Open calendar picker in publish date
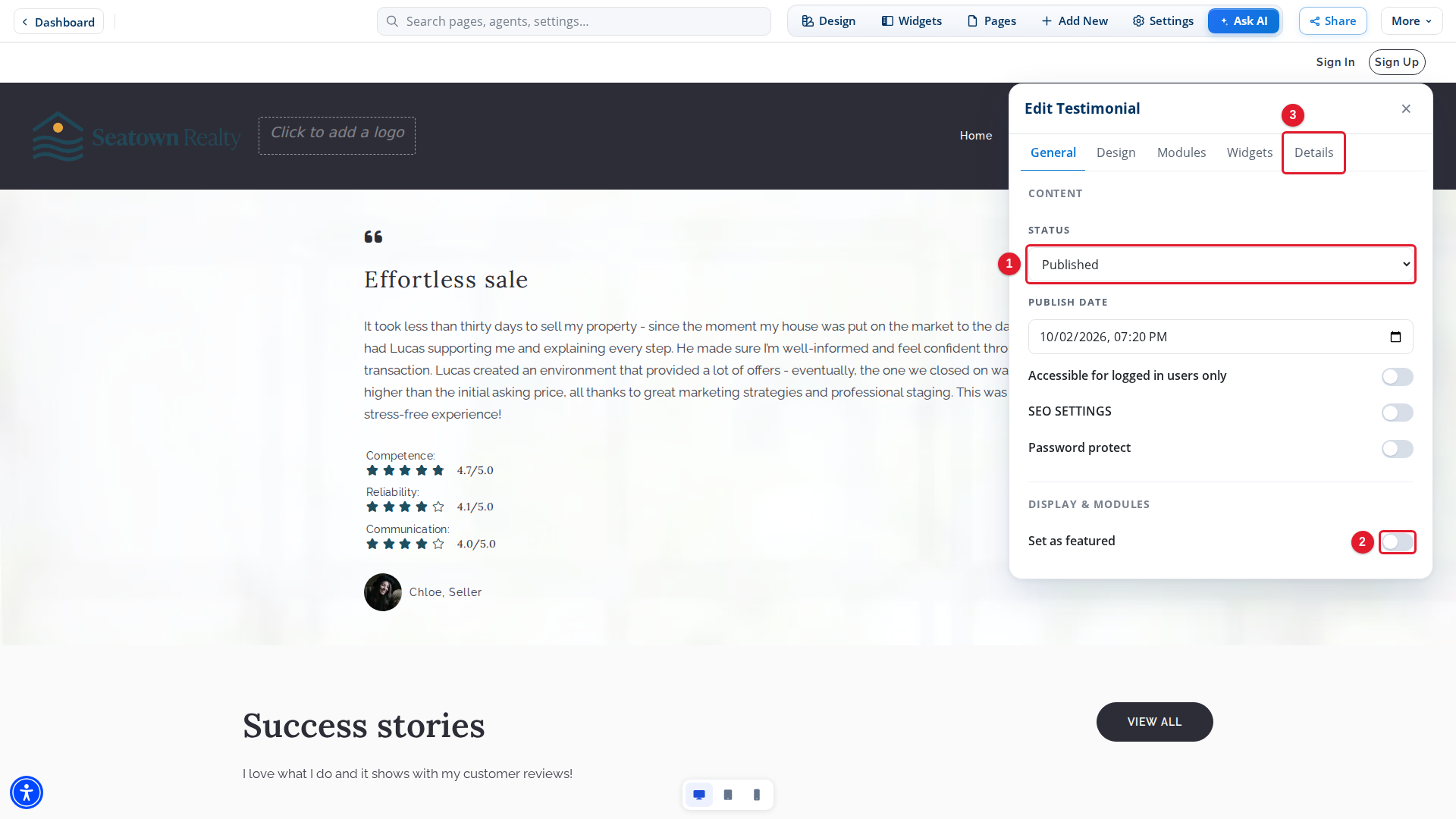 pos(1395,337)
